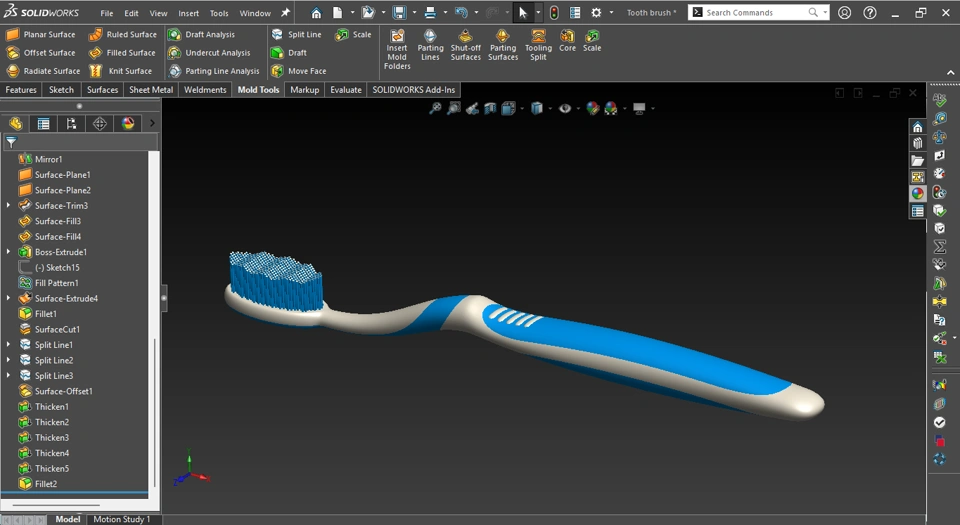Open the user login account button
The width and height of the screenshot is (960, 525).
point(844,12)
